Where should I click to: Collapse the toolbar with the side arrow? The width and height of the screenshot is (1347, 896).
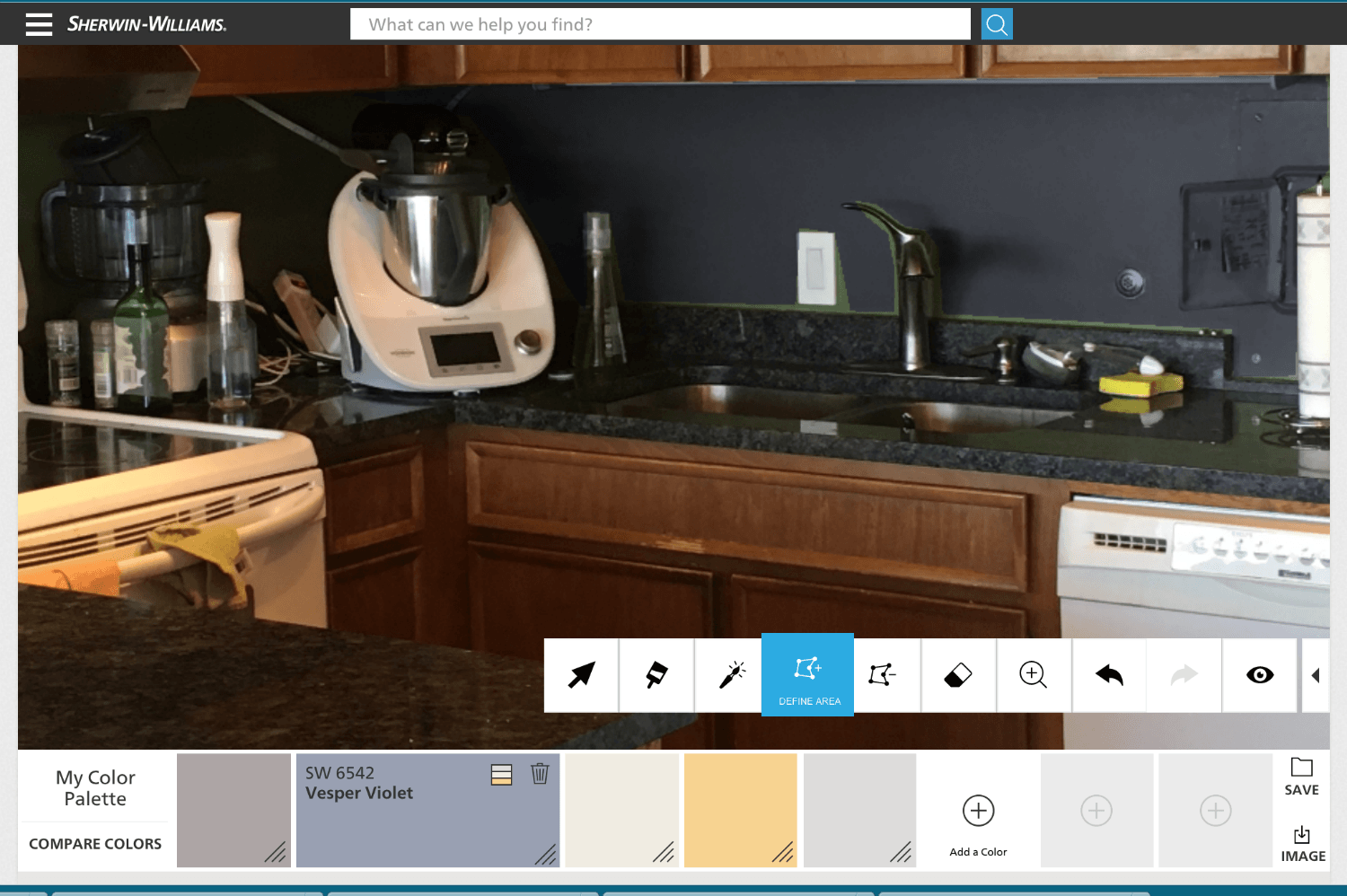[1316, 675]
